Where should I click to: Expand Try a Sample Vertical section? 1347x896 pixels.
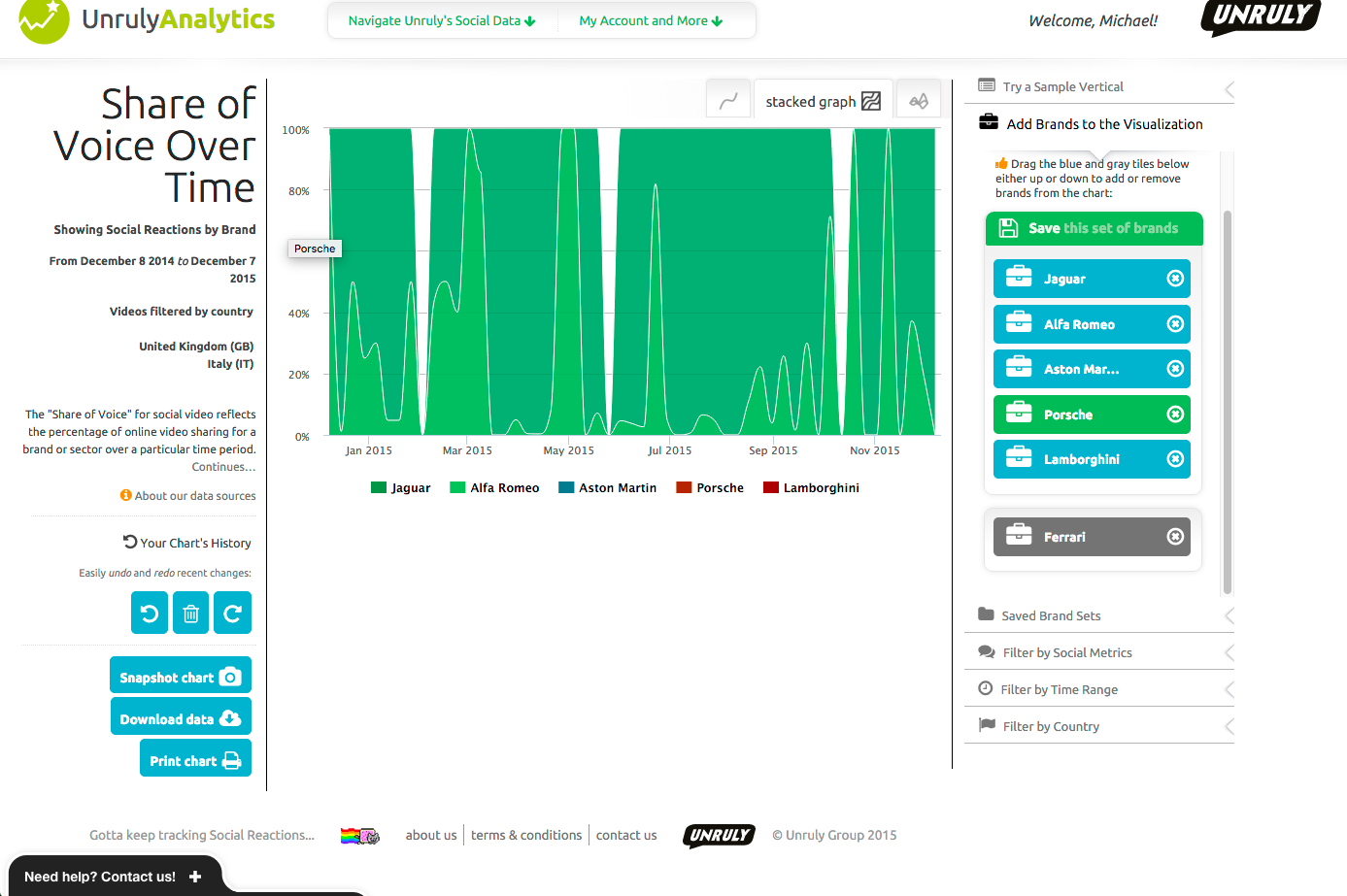tap(1099, 86)
